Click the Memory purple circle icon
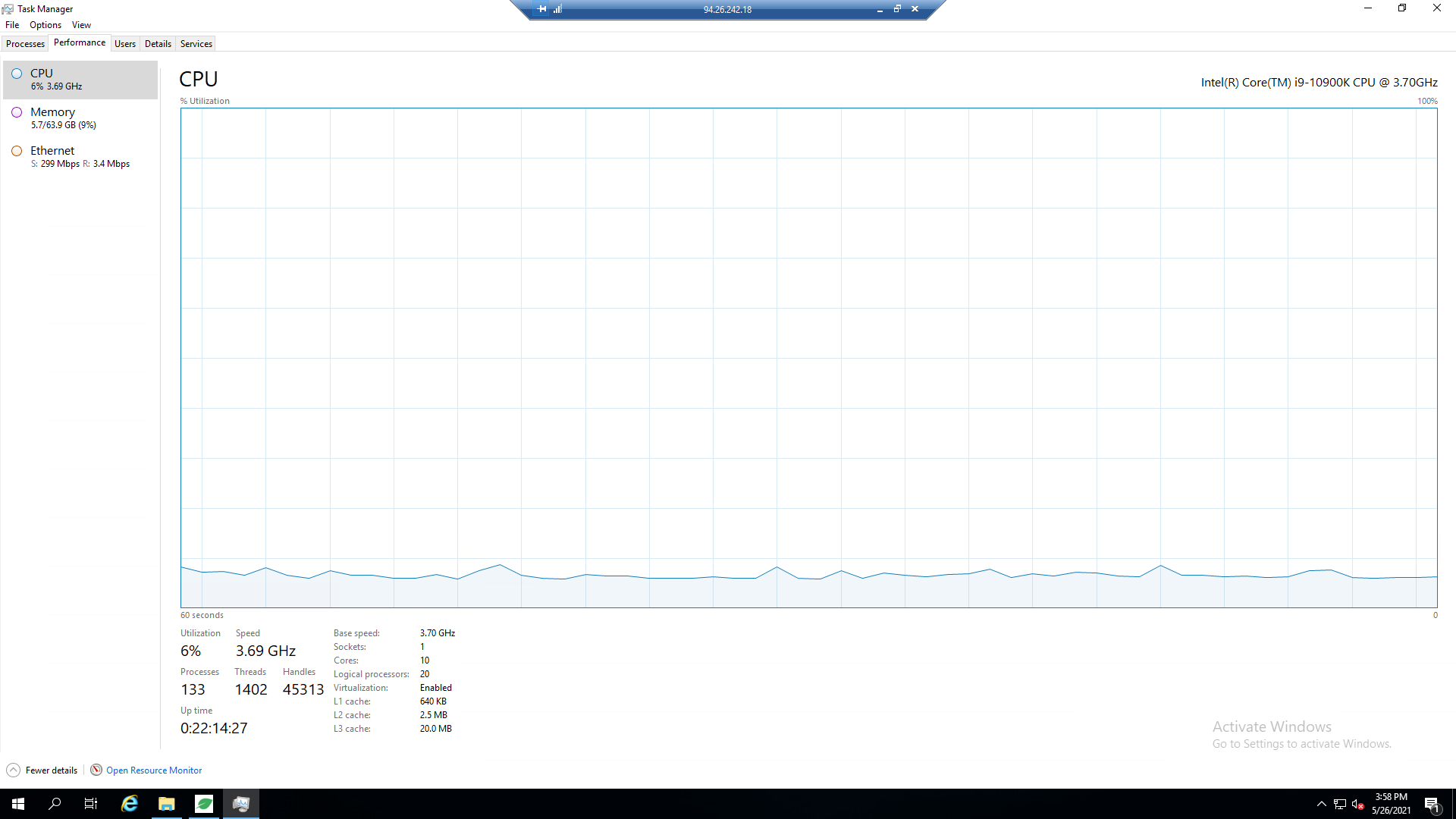The height and width of the screenshot is (819, 1456). tap(17, 112)
